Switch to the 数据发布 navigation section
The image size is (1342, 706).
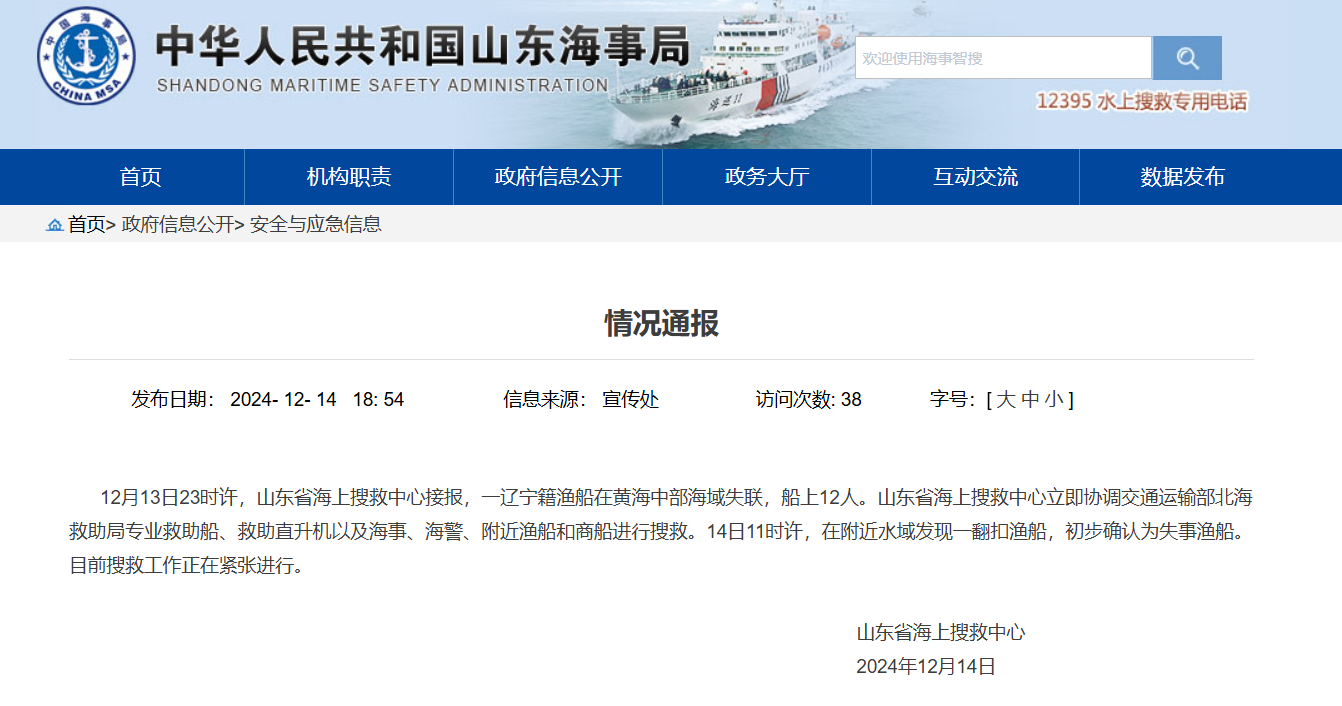1183,177
